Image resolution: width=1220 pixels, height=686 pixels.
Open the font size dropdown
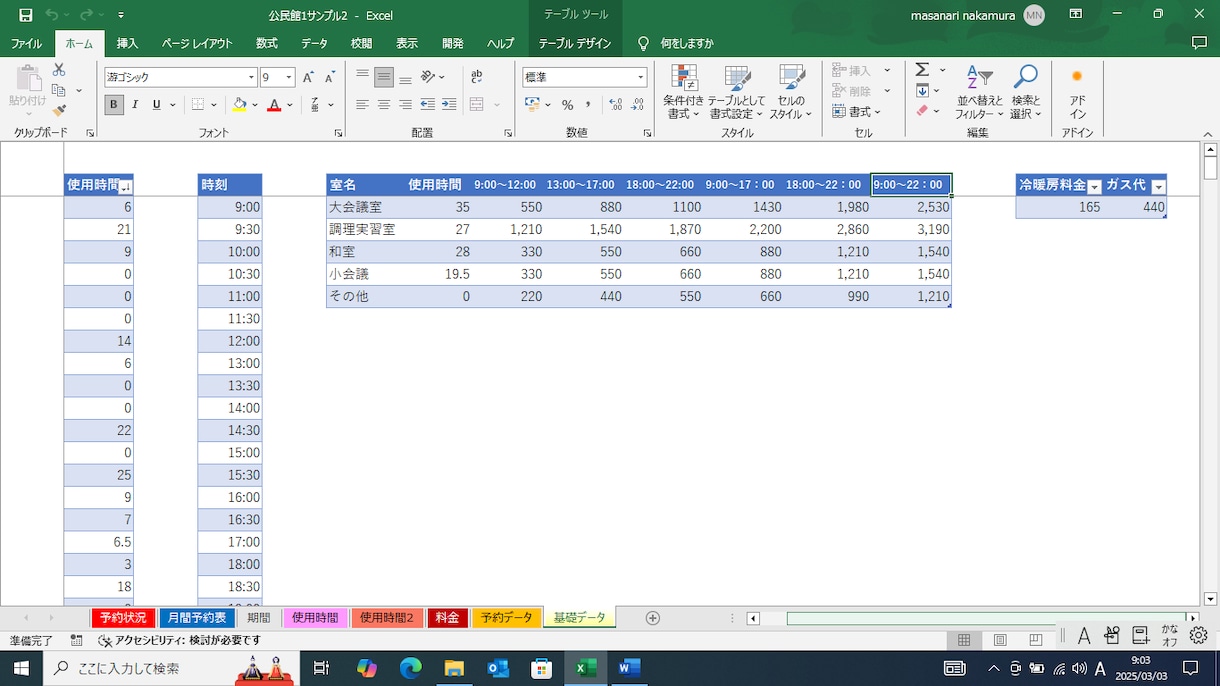coord(289,77)
